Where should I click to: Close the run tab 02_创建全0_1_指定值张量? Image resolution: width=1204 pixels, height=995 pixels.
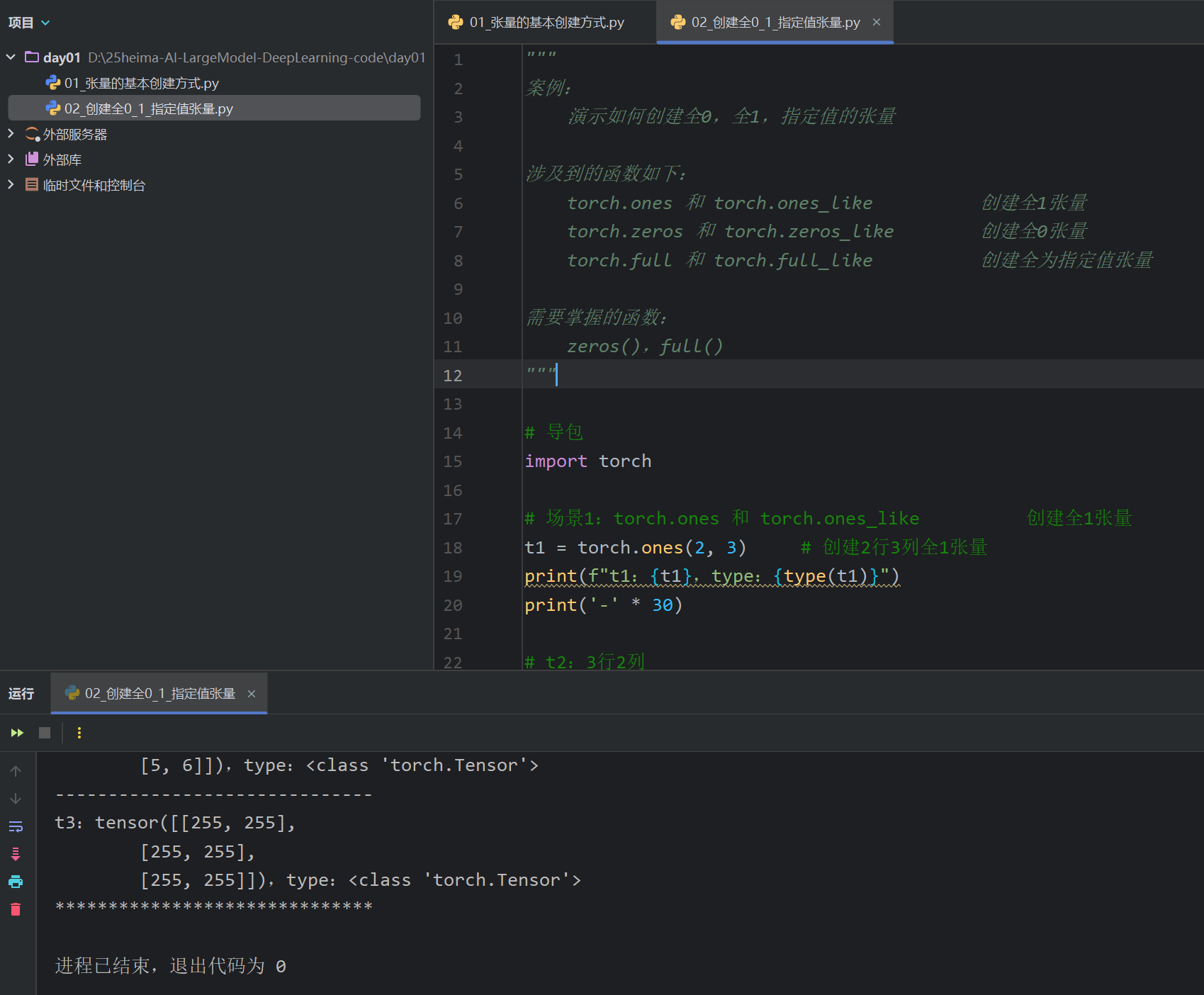(x=251, y=694)
